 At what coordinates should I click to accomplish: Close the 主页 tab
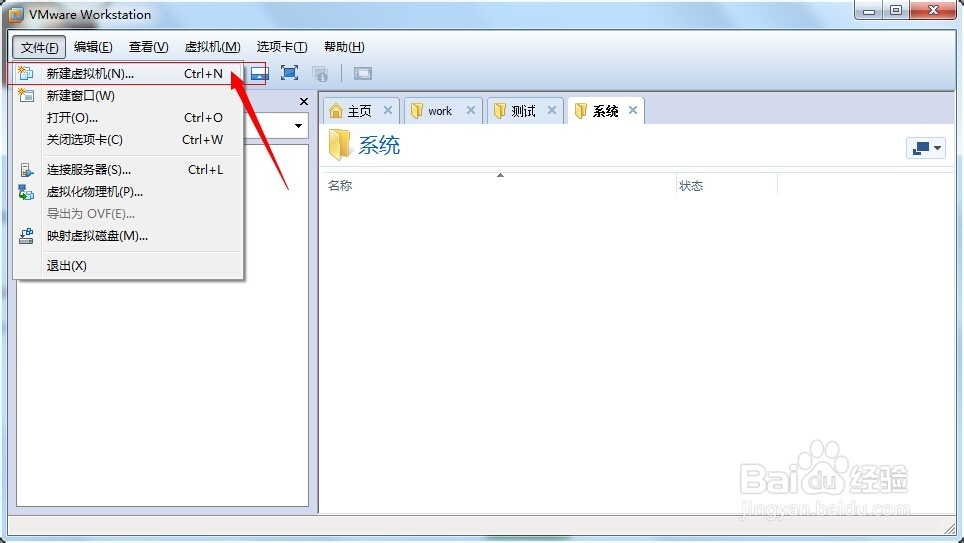coord(388,110)
